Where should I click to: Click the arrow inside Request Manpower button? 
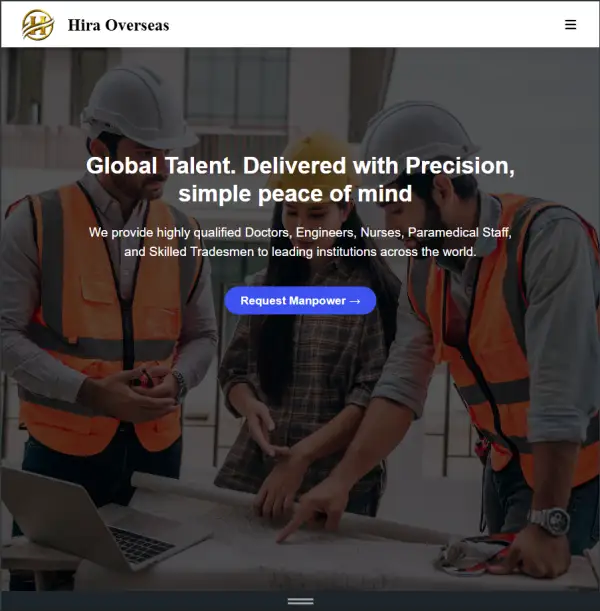[355, 301]
